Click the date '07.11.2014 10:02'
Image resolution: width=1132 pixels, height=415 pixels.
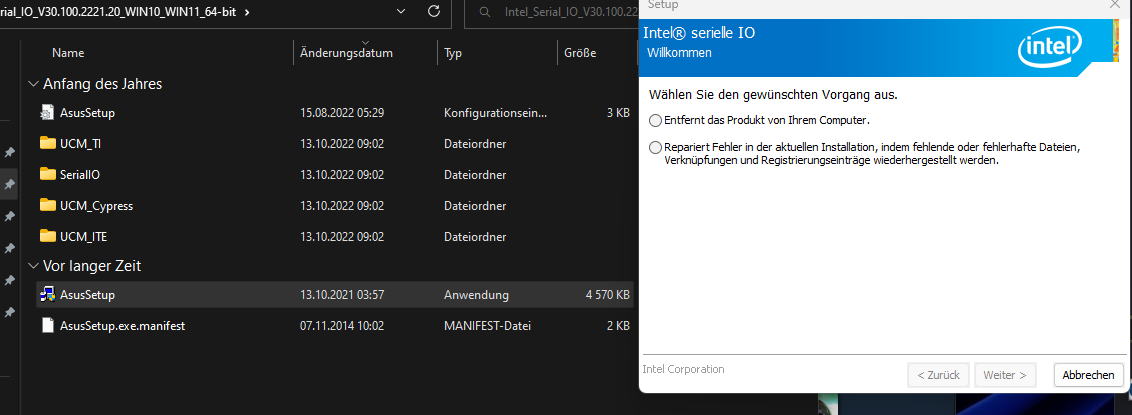[341, 326]
